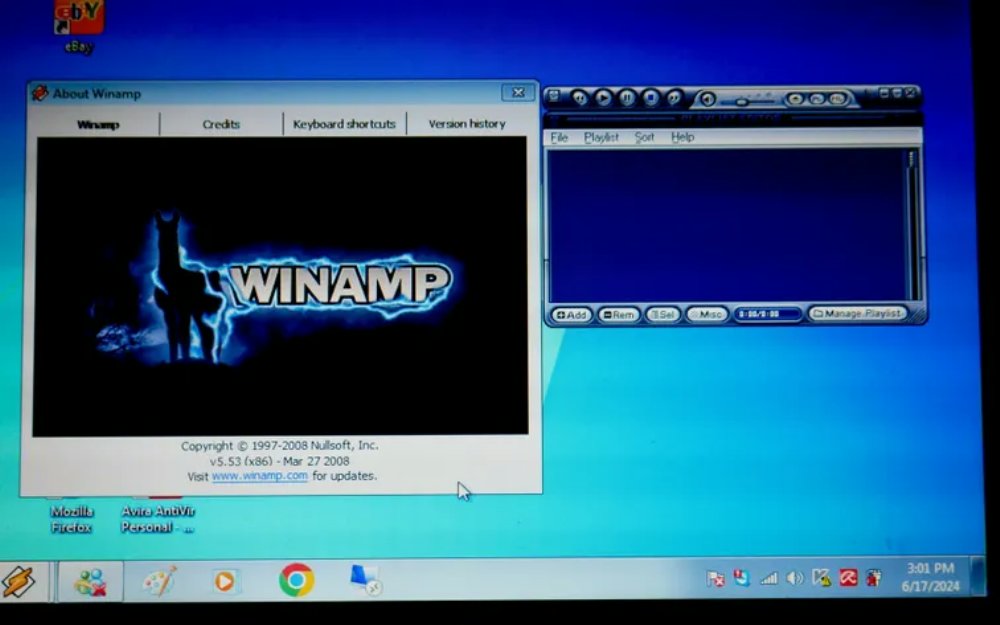Launch Google Chrome from the taskbar
This screenshot has height=625, width=1000.
pyautogui.click(x=297, y=580)
